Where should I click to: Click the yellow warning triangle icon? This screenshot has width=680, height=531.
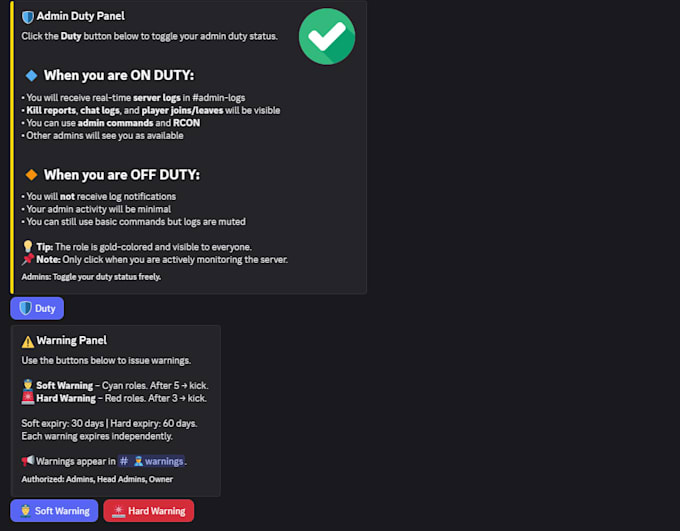(x=28, y=342)
